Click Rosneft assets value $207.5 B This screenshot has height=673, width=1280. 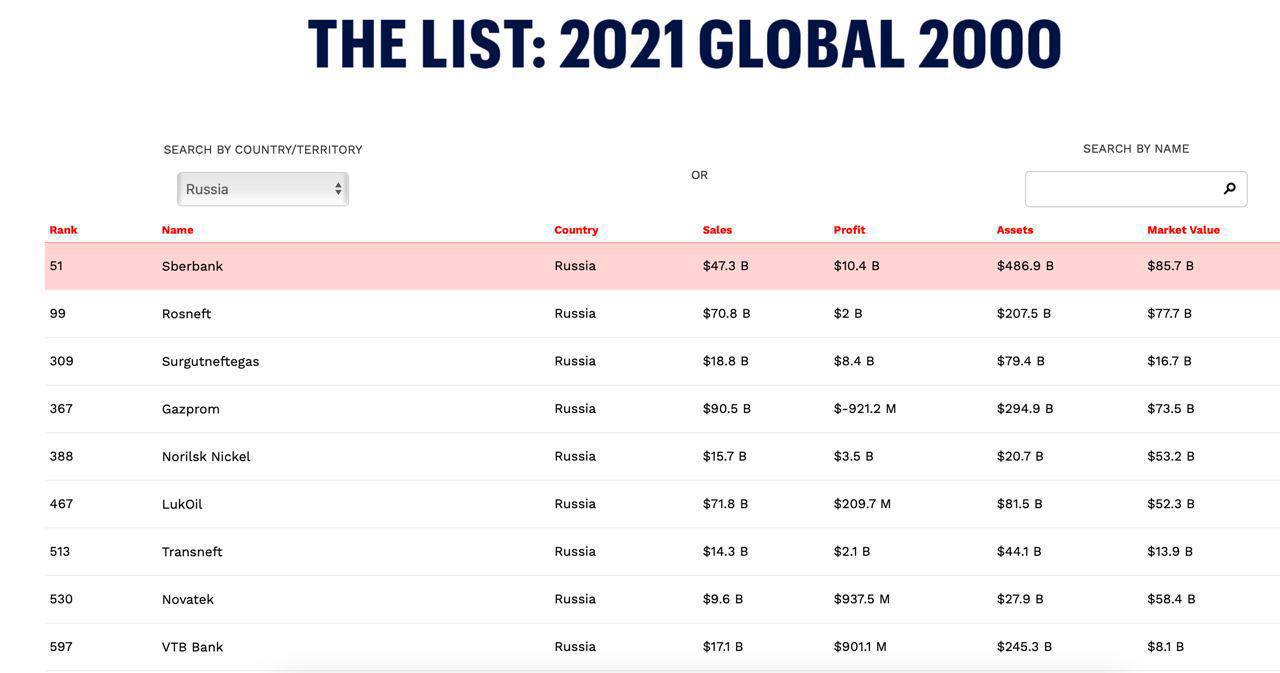tap(1024, 314)
